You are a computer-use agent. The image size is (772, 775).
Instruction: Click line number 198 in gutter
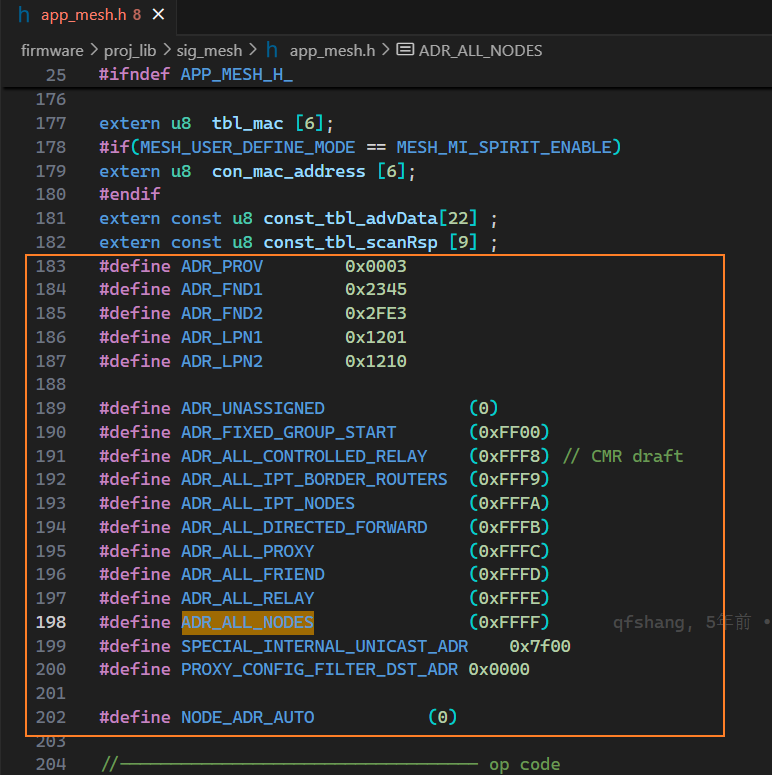(x=51, y=622)
